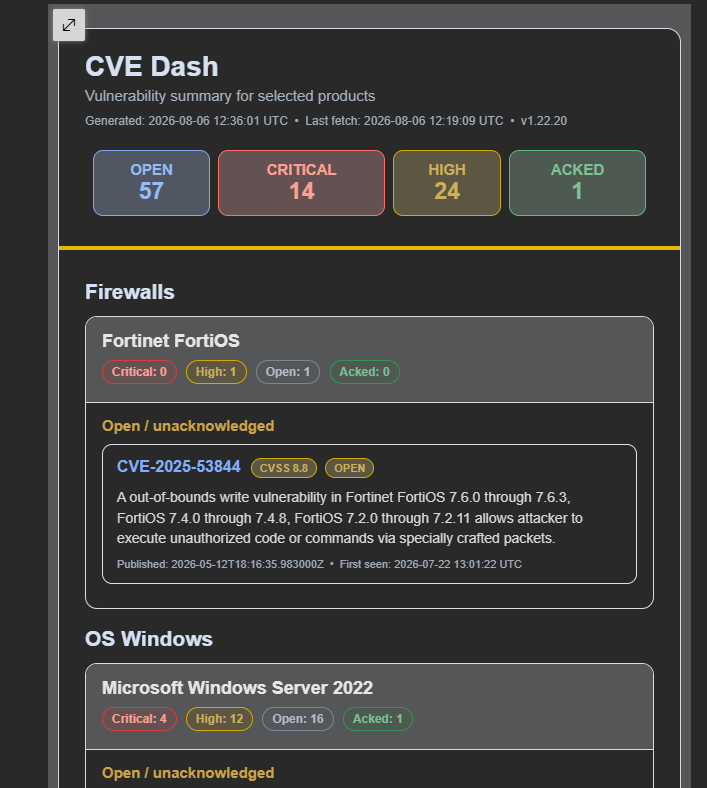Click the OS Windows section heading
The height and width of the screenshot is (788, 707).
coord(149,639)
